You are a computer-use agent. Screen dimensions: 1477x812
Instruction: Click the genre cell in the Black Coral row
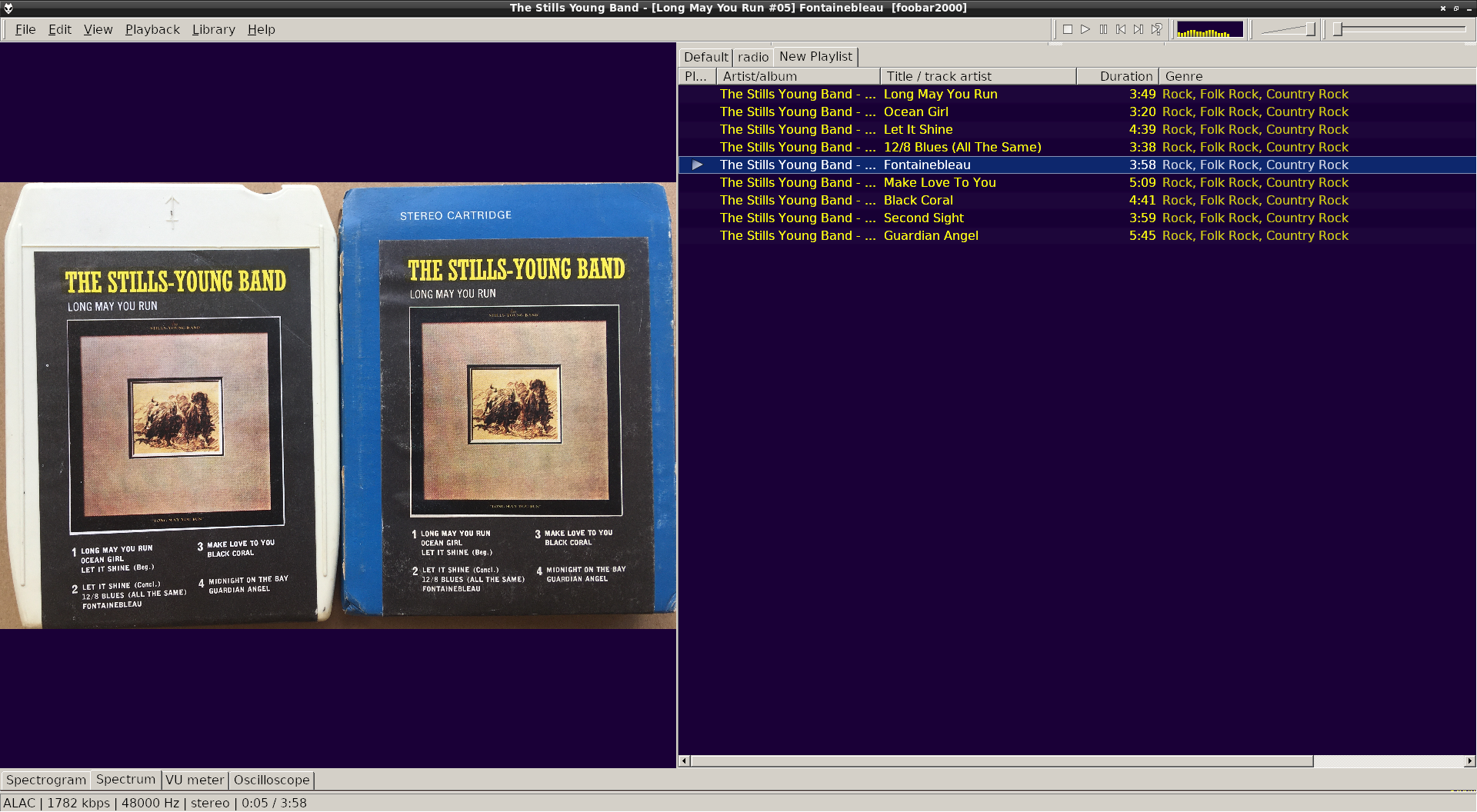[x=1255, y=200]
